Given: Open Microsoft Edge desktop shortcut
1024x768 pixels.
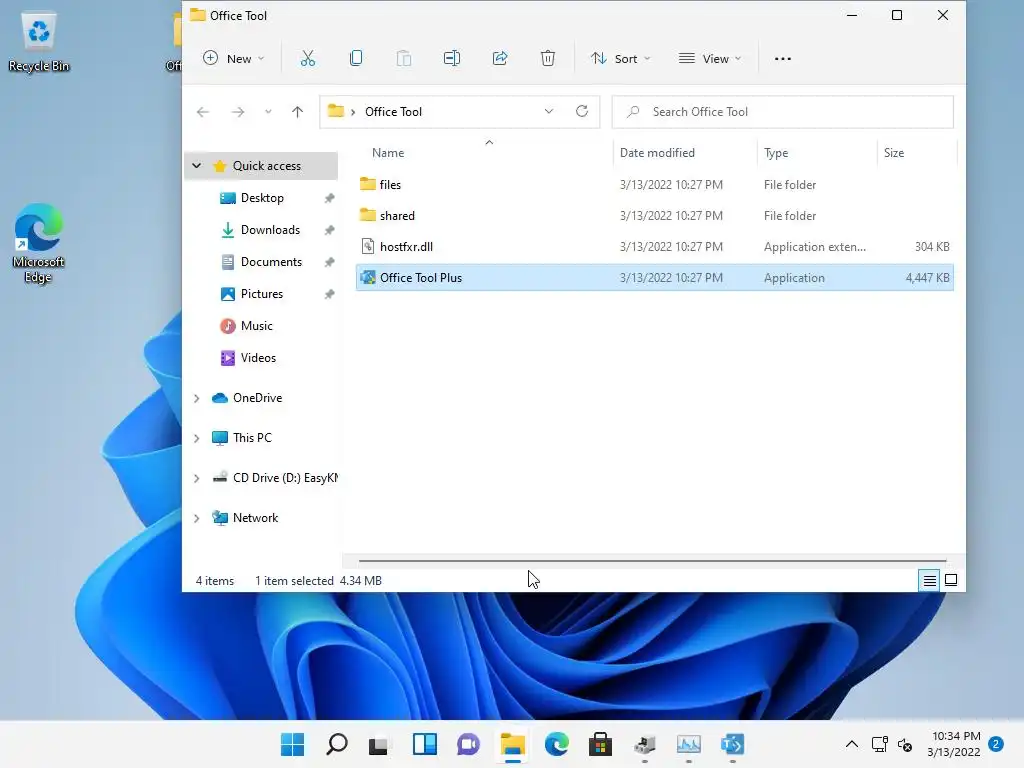Looking at the screenshot, I should tap(39, 243).
